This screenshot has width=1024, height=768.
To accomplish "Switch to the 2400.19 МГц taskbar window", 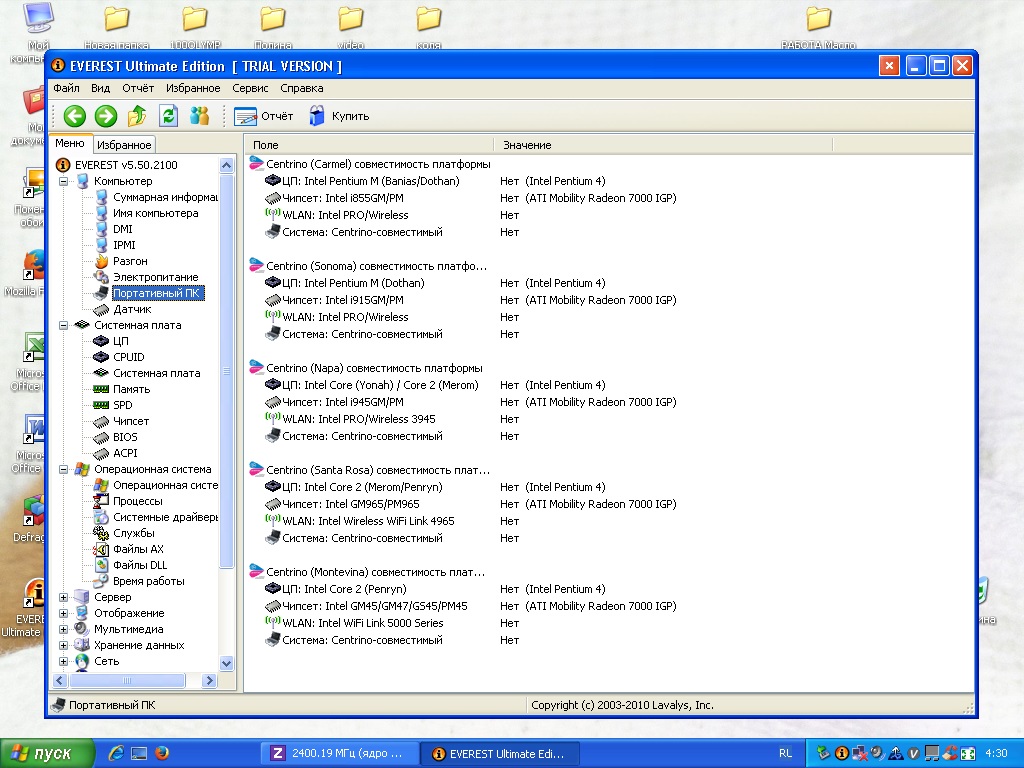I will [x=340, y=754].
